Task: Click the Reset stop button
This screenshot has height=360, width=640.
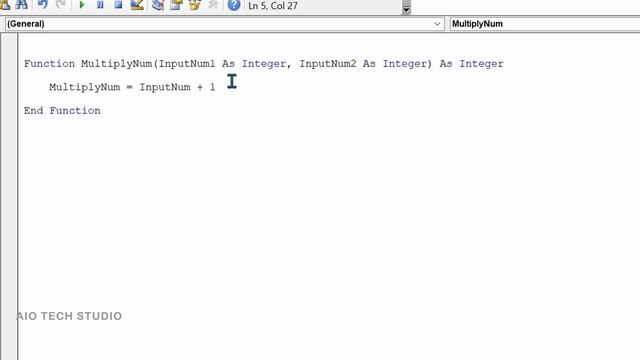Action: (x=118, y=5)
